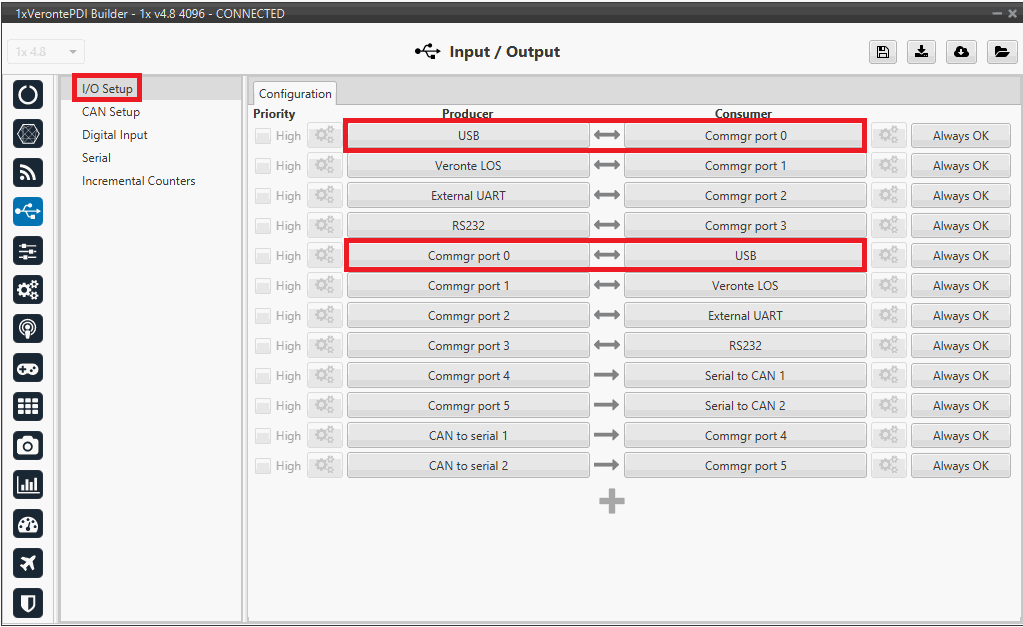Check High priority for CAN to serial 2
This screenshot has width=1023, height=627.
263,466
